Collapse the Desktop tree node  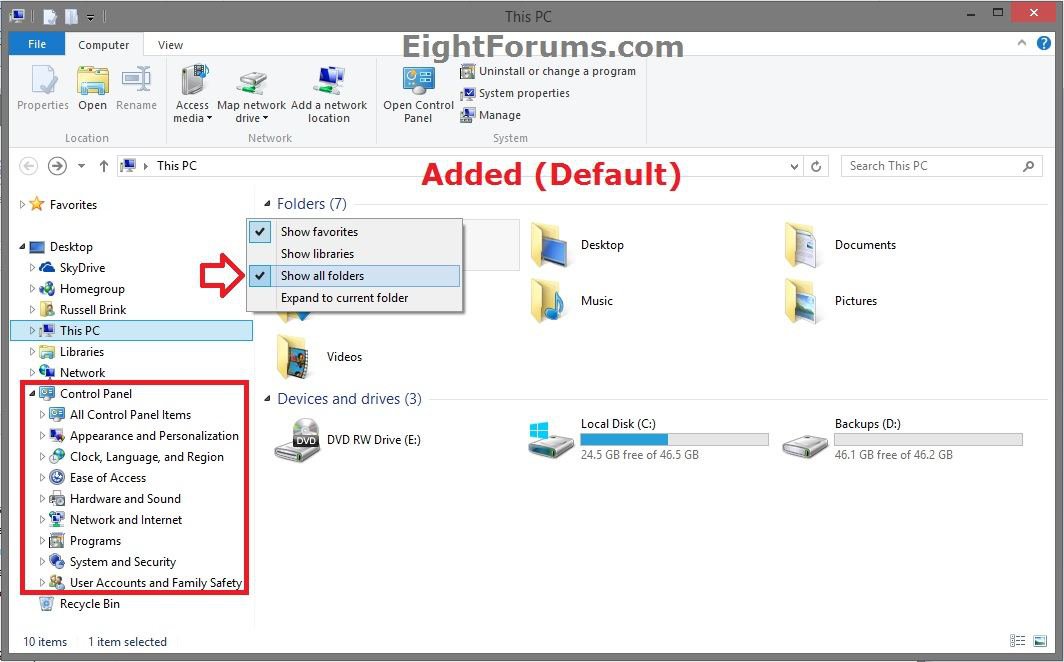pyautogui.click(x=22, y=247)
